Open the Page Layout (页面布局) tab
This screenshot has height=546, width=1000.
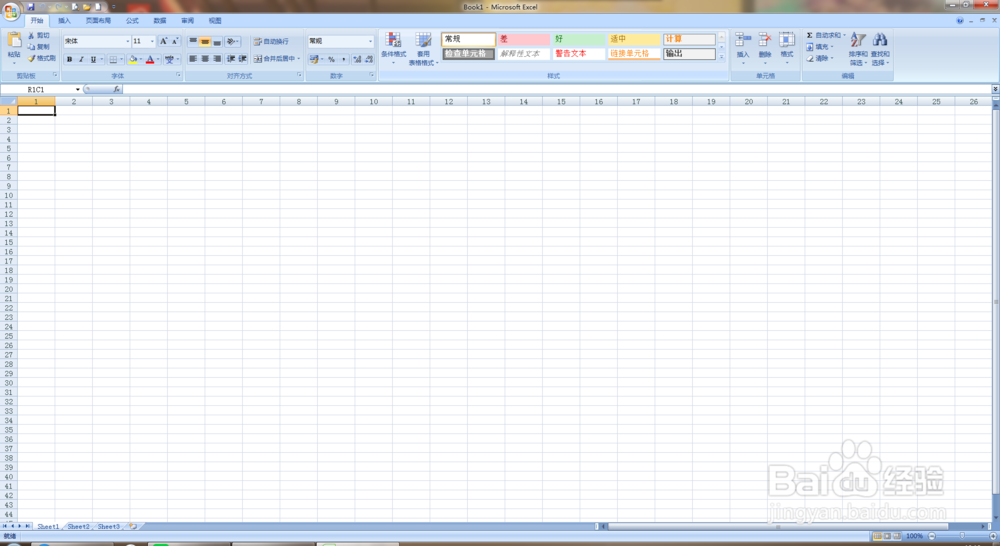pyautogui.click(x=98, y=21)
